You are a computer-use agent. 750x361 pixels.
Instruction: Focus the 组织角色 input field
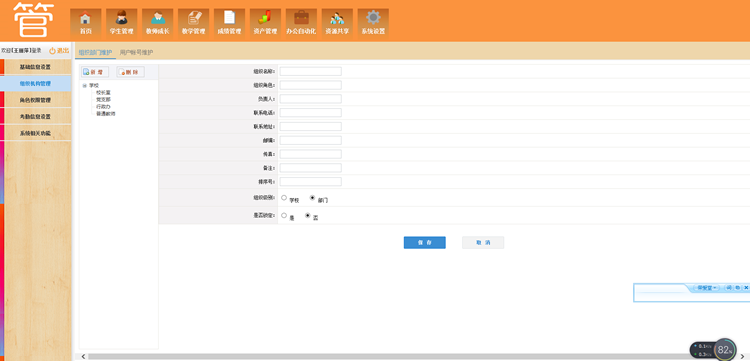pos(310,85)
